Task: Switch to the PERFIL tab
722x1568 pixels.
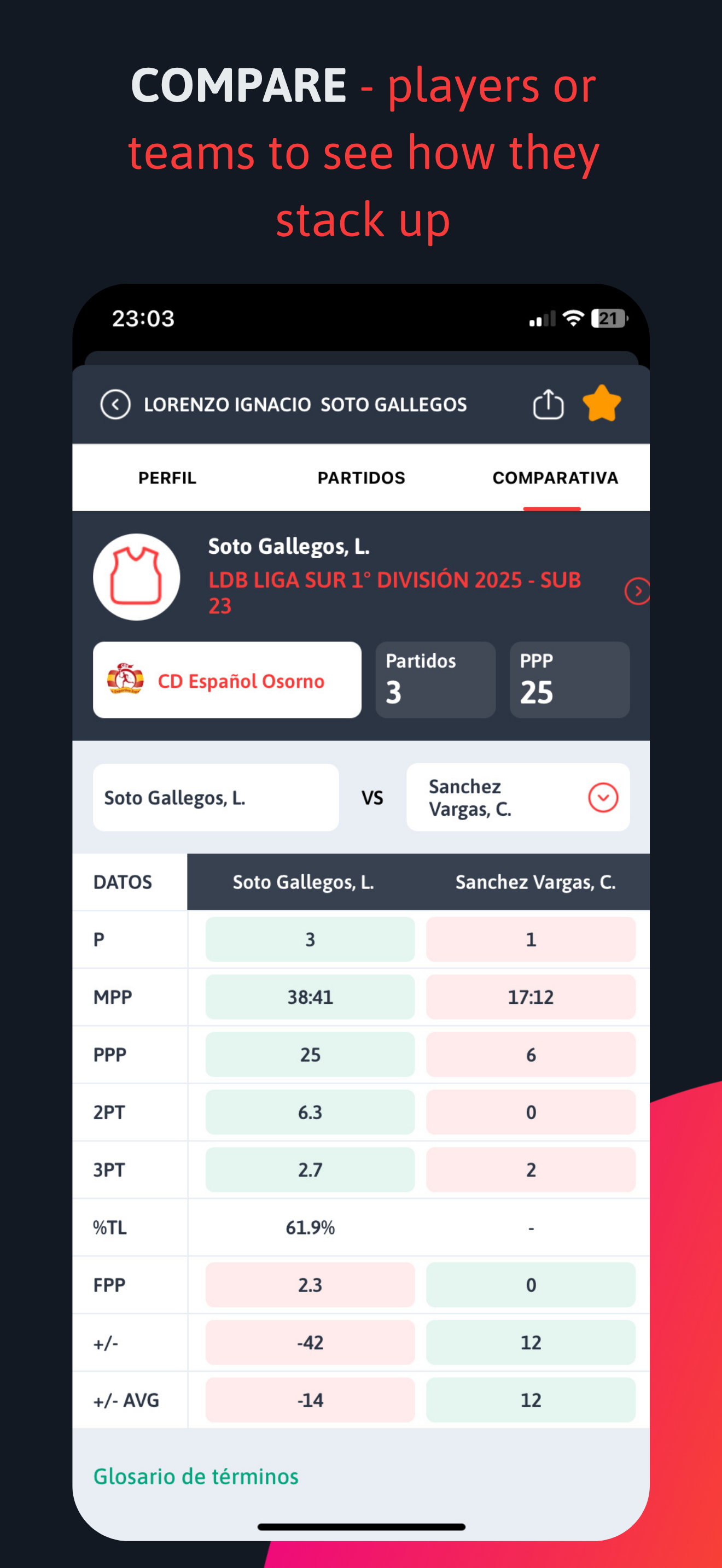Action: pos(167,478)
